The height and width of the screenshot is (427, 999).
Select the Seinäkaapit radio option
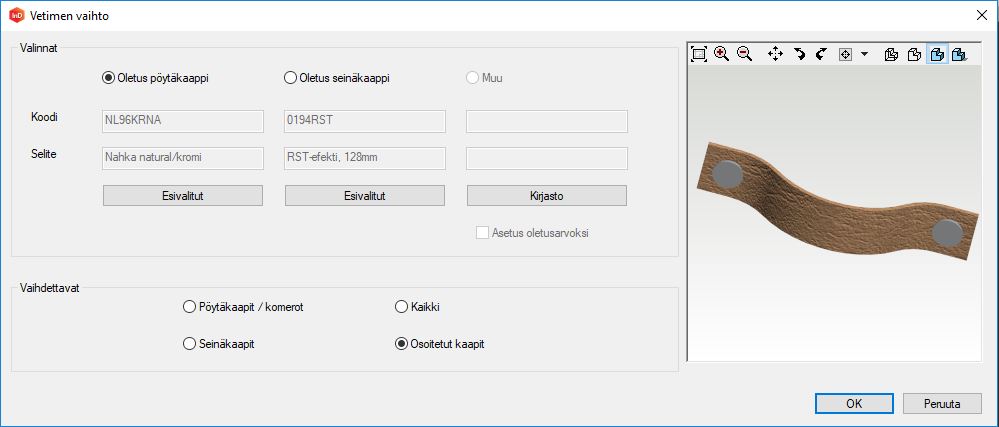(x=188, y=344)
